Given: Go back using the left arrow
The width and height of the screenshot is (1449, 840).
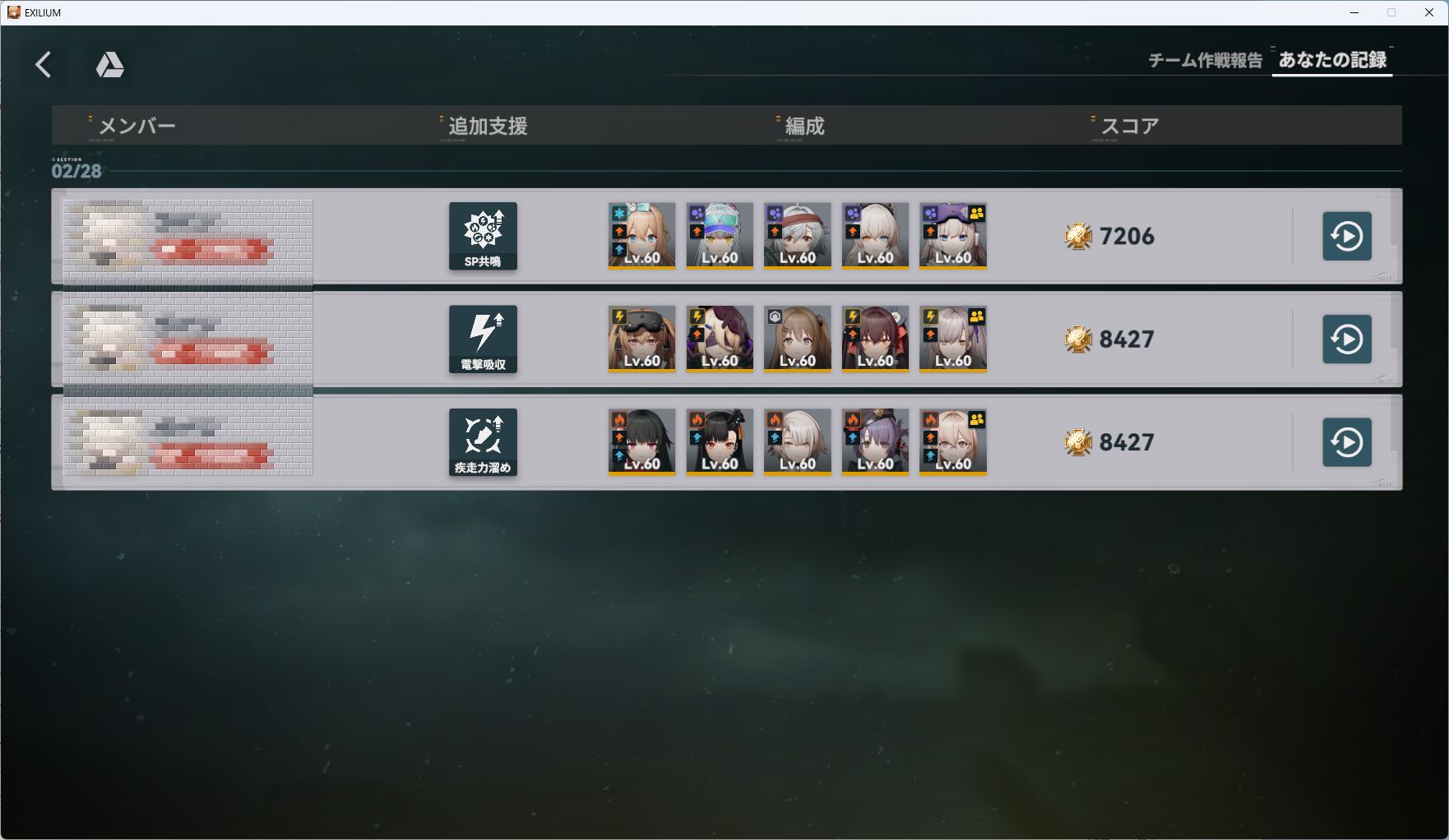Looking at the screenshot, I should tap(44, 64).
